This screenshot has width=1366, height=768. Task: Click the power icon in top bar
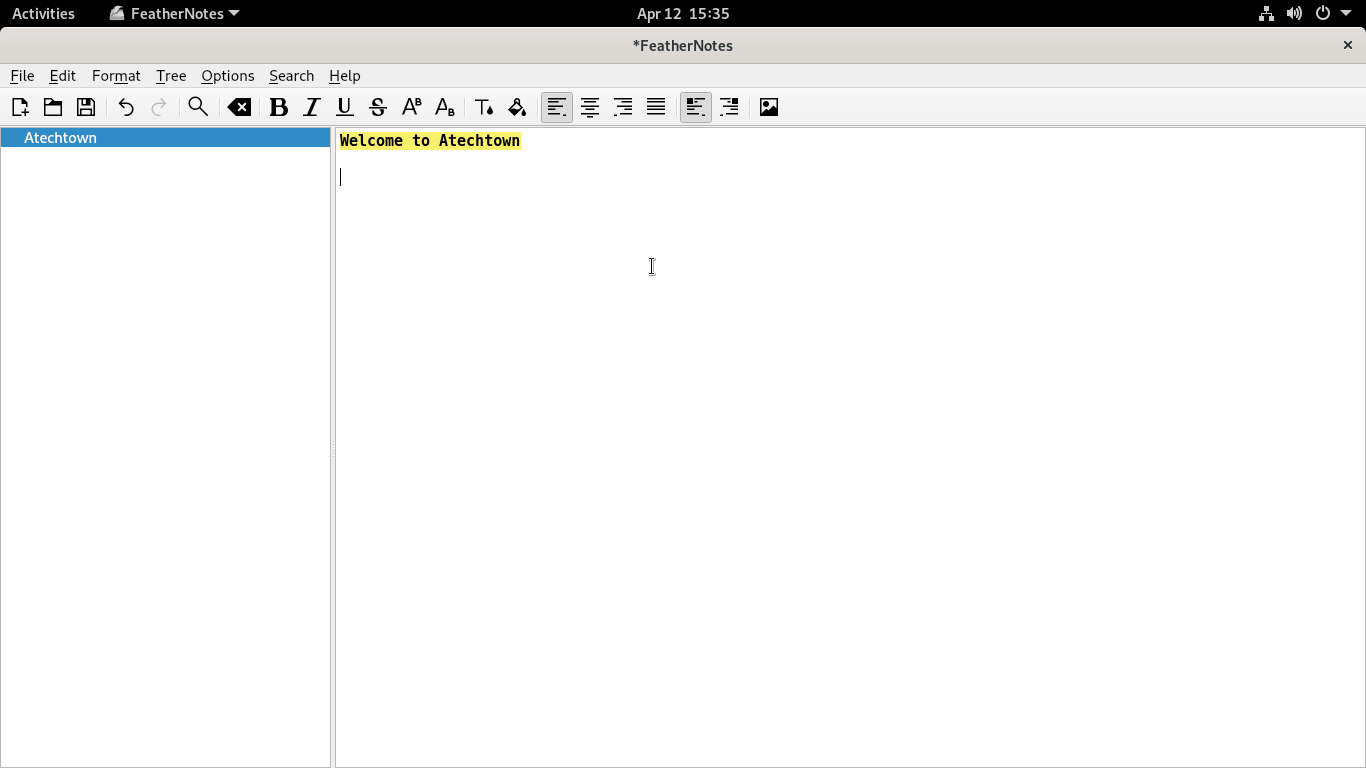click(1323, 14)
